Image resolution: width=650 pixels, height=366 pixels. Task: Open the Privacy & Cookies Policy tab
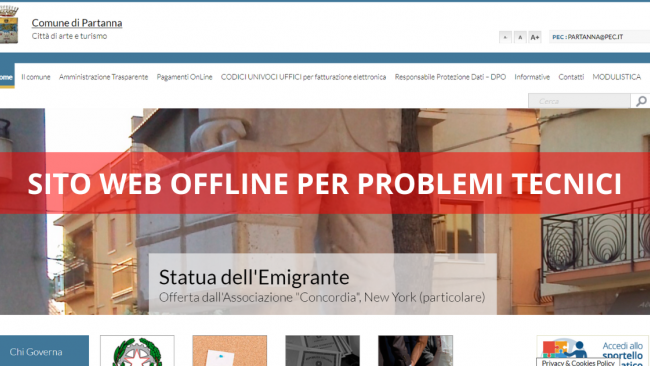click(x=578, y=362)
